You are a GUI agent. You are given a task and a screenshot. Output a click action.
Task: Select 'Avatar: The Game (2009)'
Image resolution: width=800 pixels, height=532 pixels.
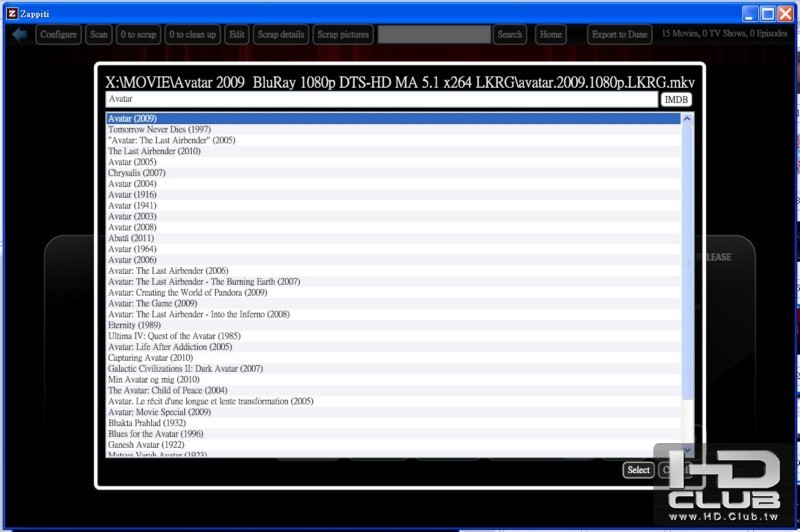pos(393,303)
